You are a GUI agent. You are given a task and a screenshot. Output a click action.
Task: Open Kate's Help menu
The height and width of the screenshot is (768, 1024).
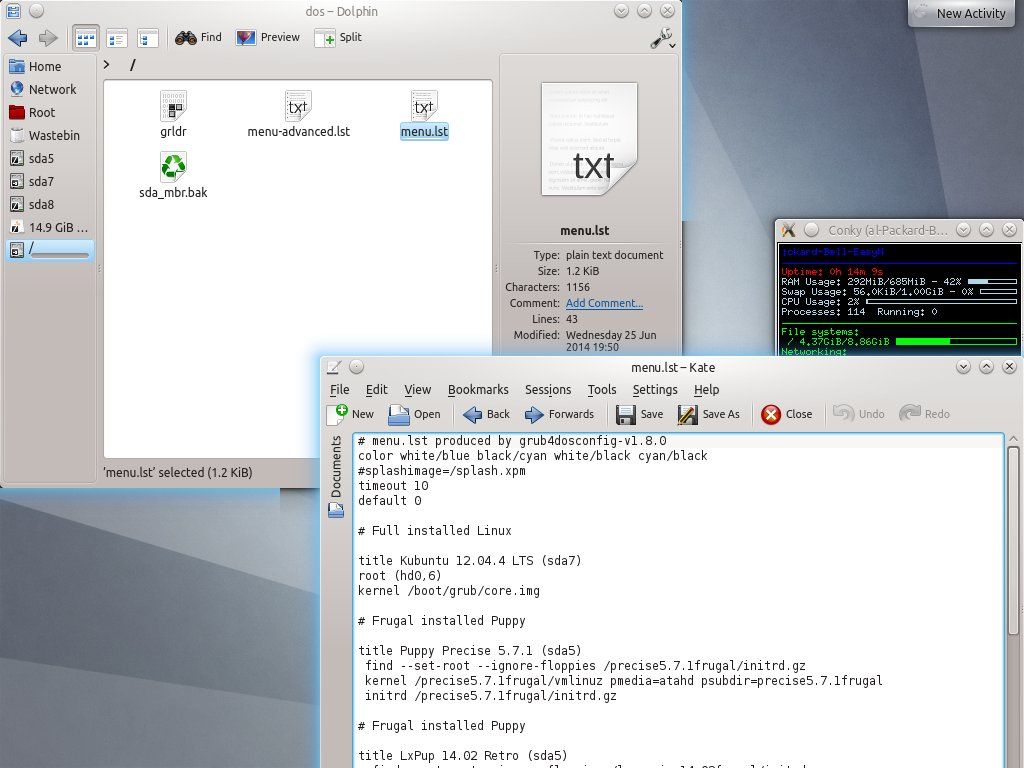coord(706,390)
